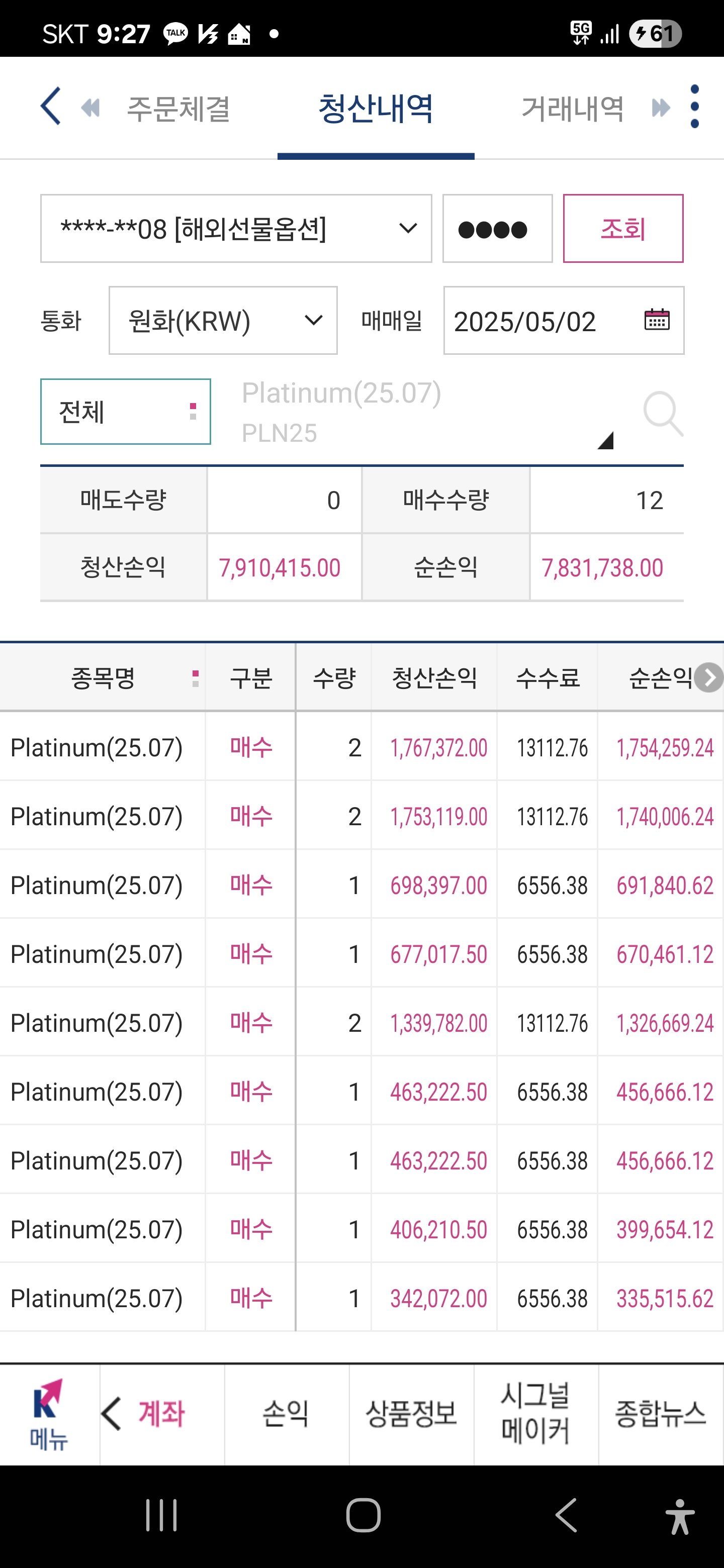The image size is (724, 1568).
Task: Switch to the 거래내역 tab
Action: [x=573, y=109]
